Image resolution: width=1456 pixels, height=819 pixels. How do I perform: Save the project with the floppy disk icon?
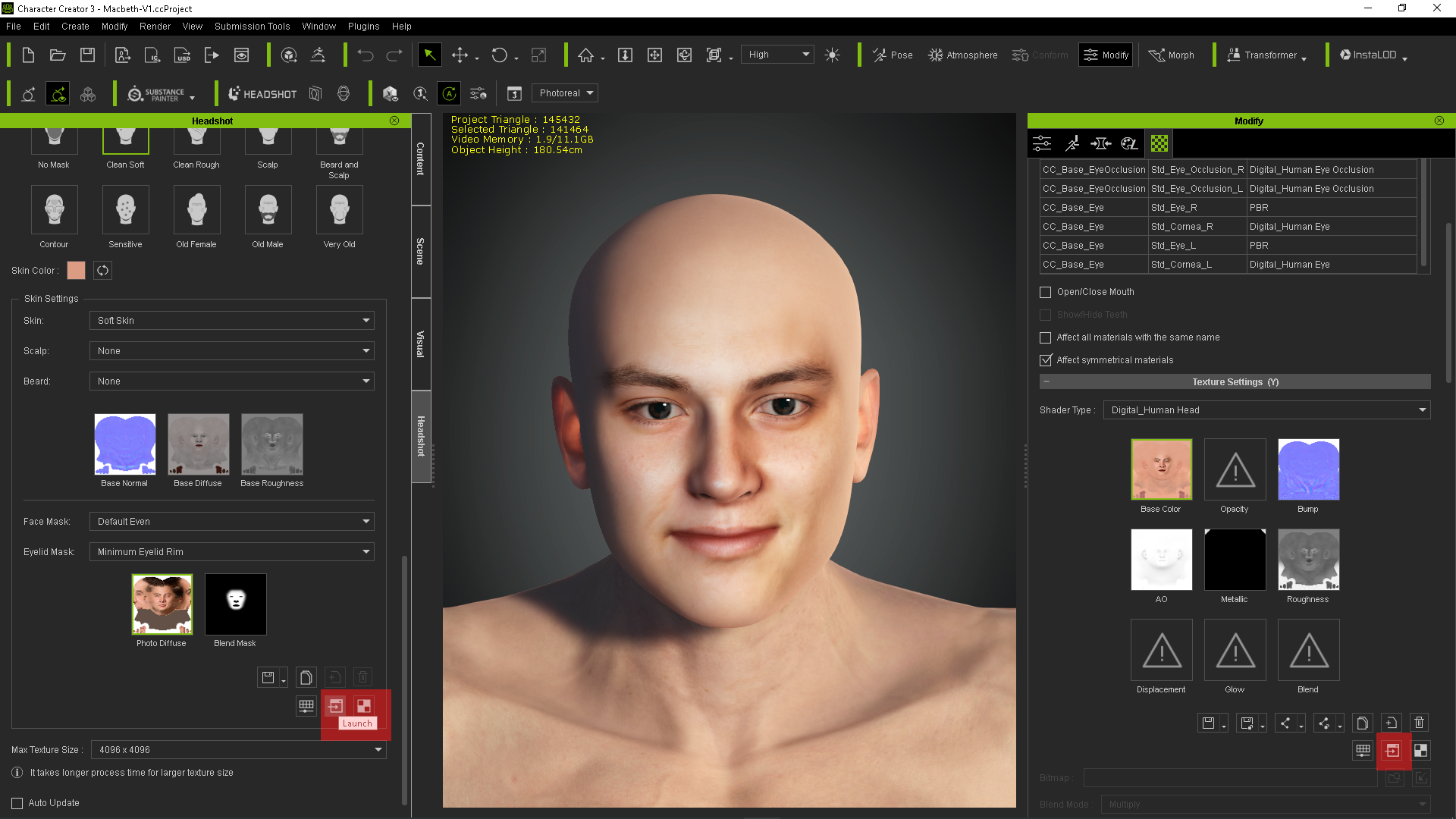click(88, 55)
